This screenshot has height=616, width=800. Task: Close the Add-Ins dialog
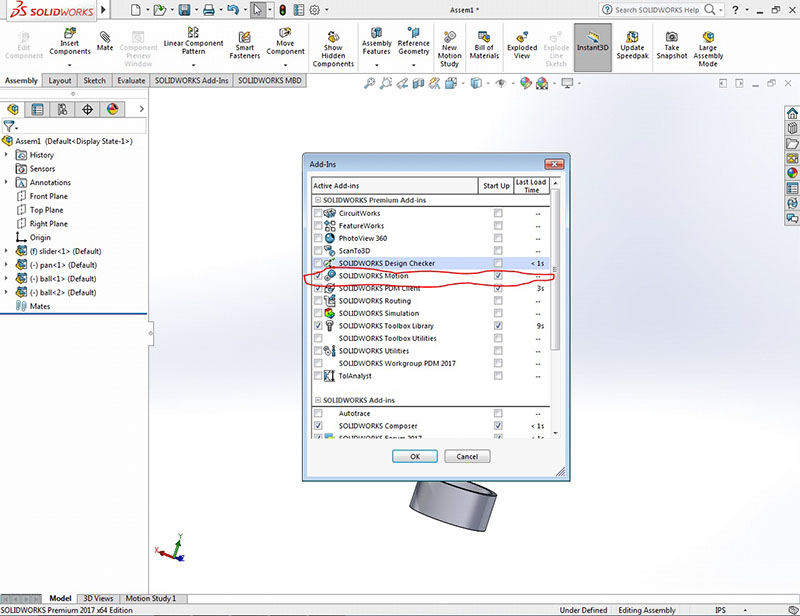tap(554, 164)
